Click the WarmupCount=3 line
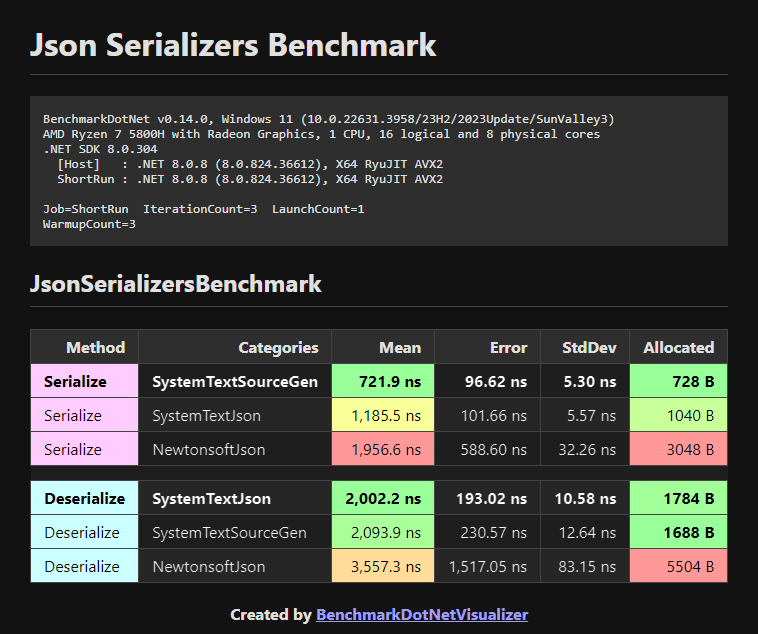Screen dimensions: 758x634 [89, 224]
